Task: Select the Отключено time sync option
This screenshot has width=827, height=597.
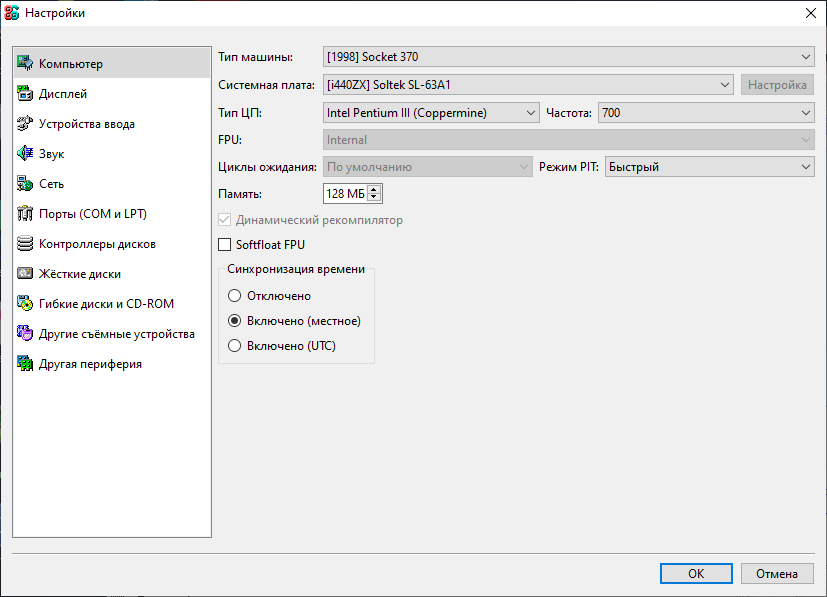Action: (x=235, y=296)
